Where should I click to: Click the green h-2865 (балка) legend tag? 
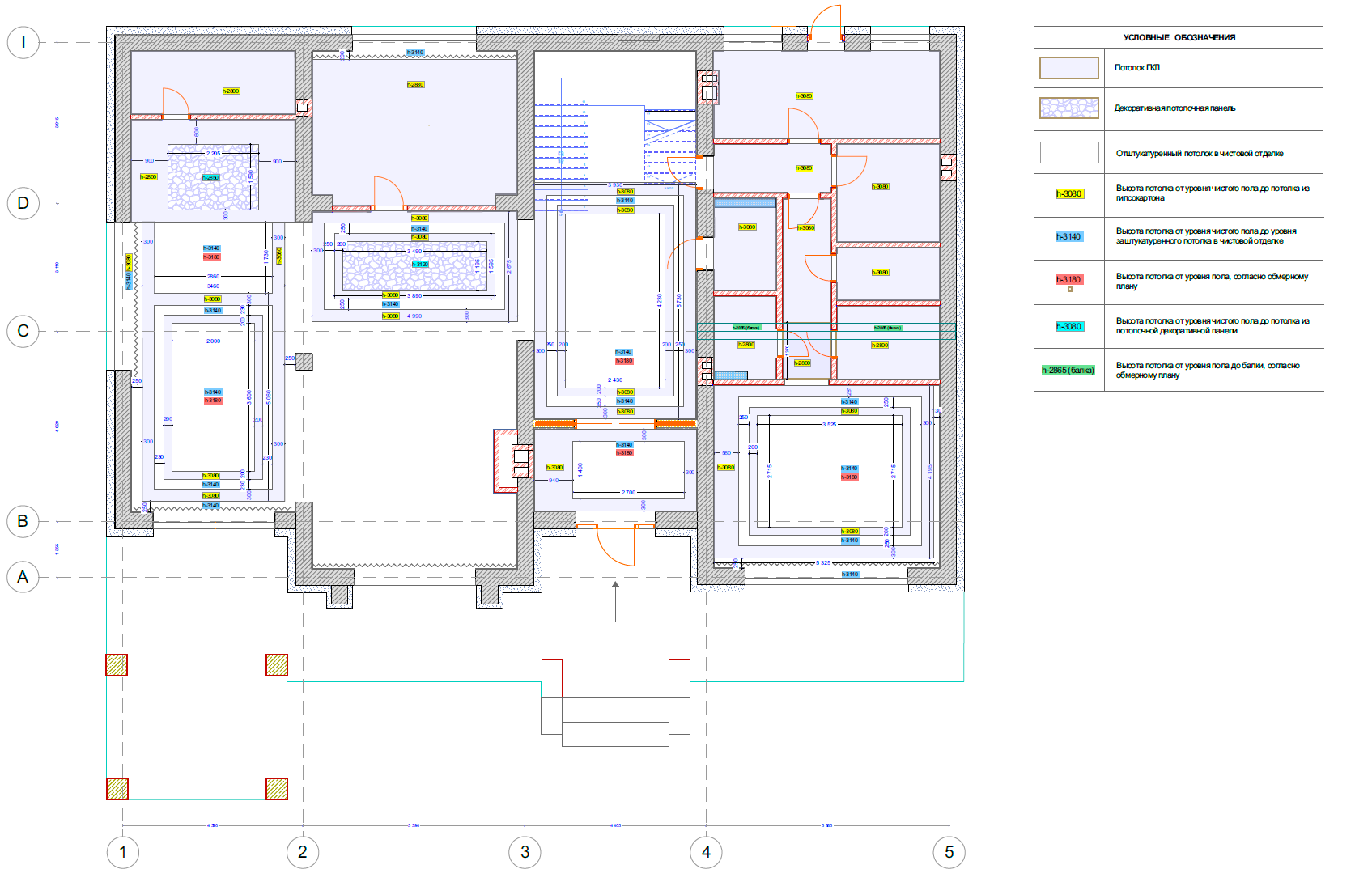[x=1068, y=371]
